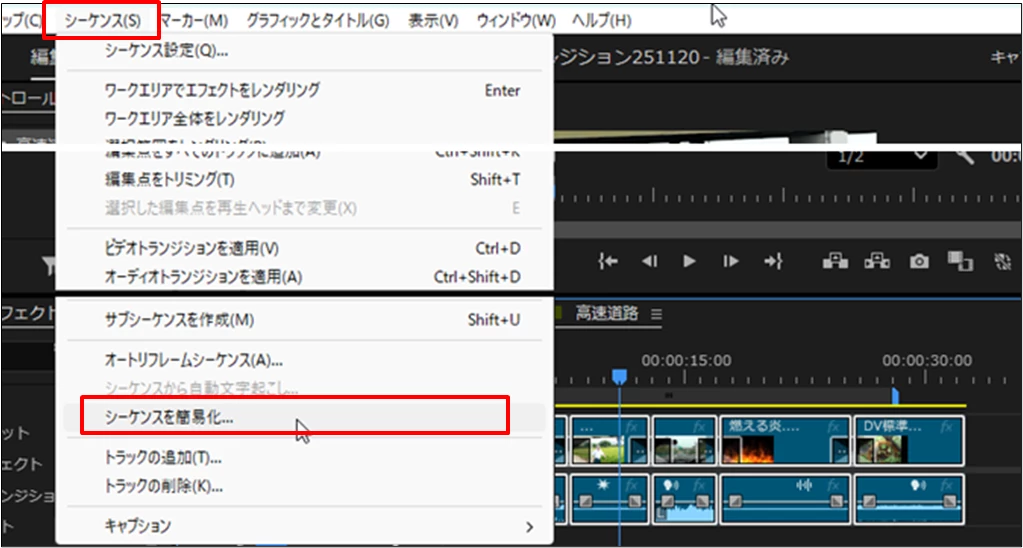Image resolution: width=1023 pixels, height=548 pixels.
Task: Choose トラックの追加(T)... menu item
Action: (x=304, y=458)
